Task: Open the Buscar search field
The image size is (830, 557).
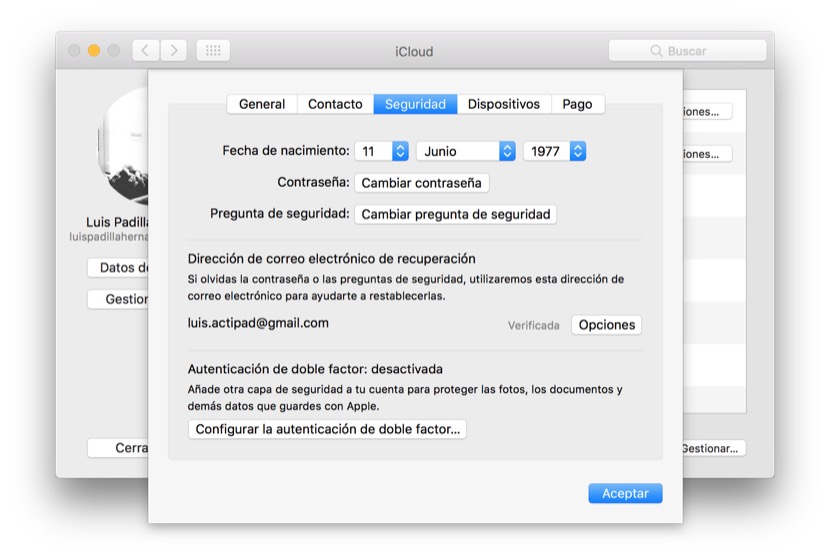Action: pos(687,51)
